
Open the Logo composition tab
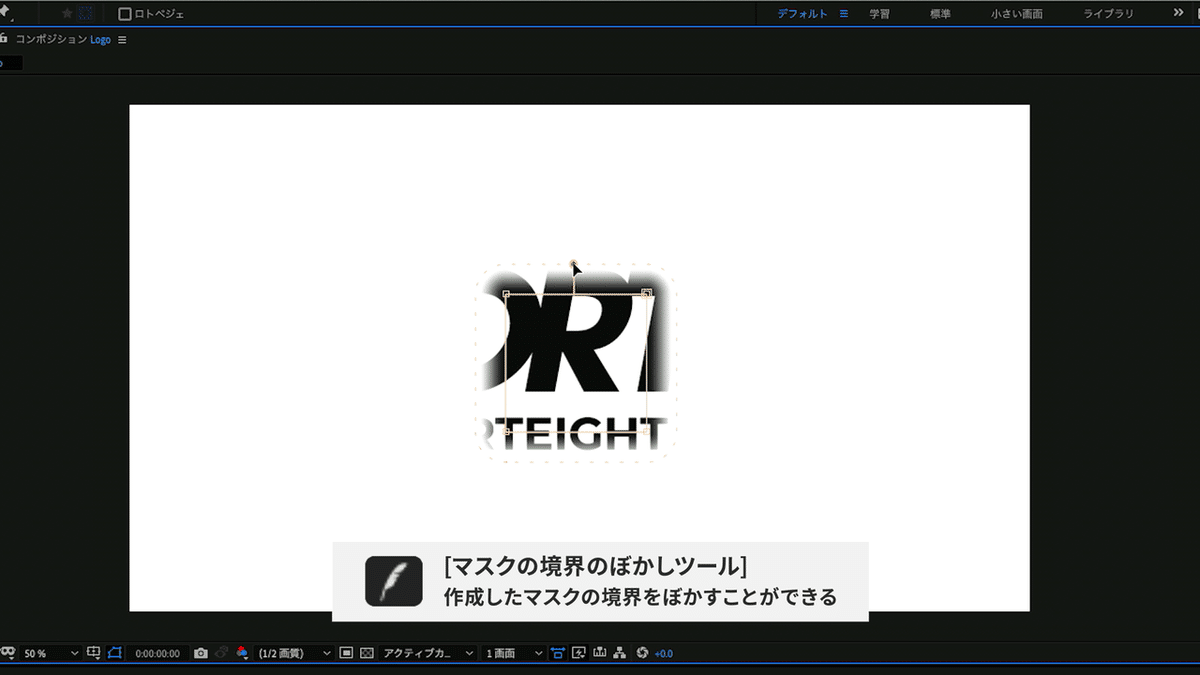click(x=100, y=40)
